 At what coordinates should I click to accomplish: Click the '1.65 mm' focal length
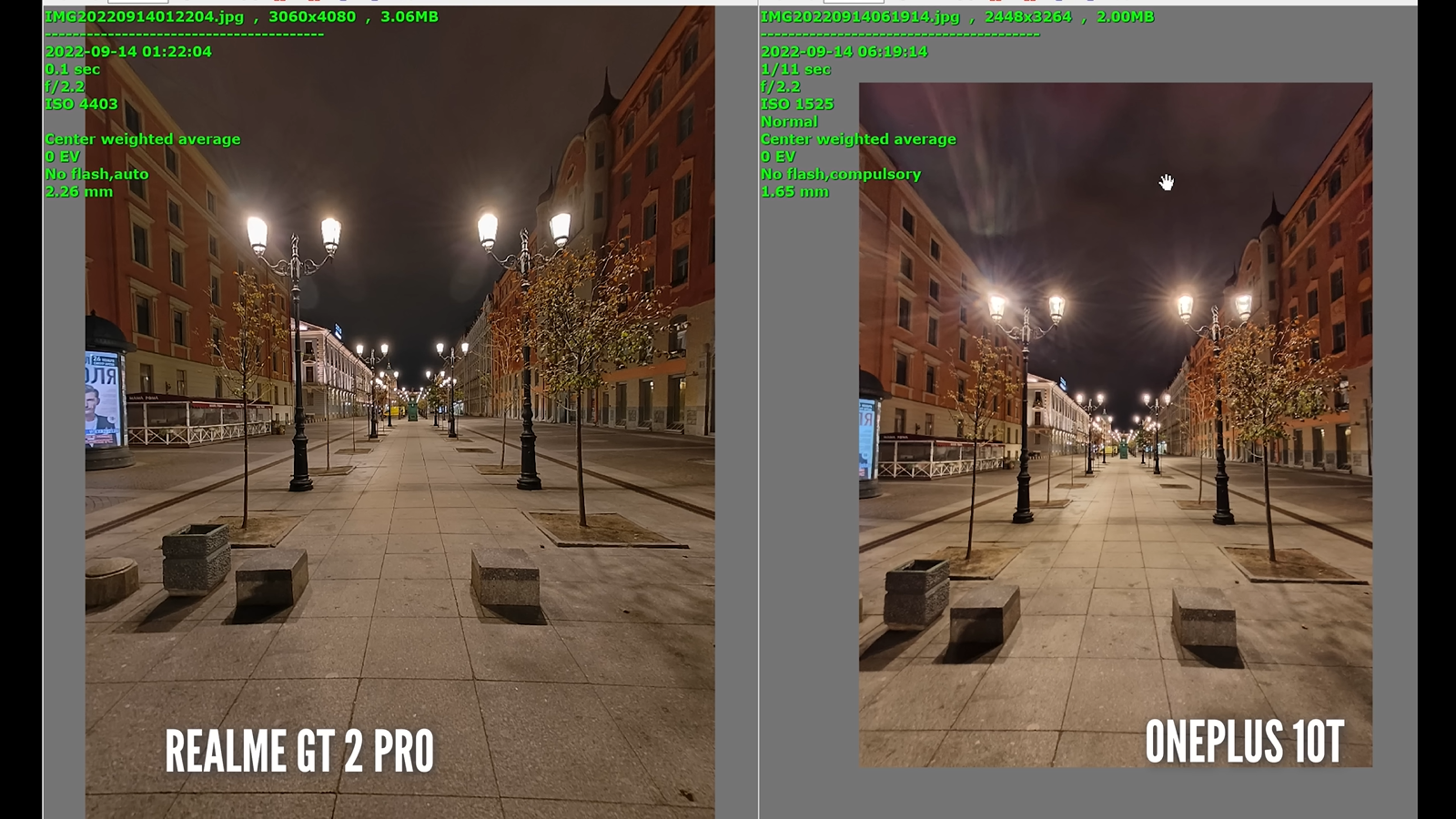(794, 191)
